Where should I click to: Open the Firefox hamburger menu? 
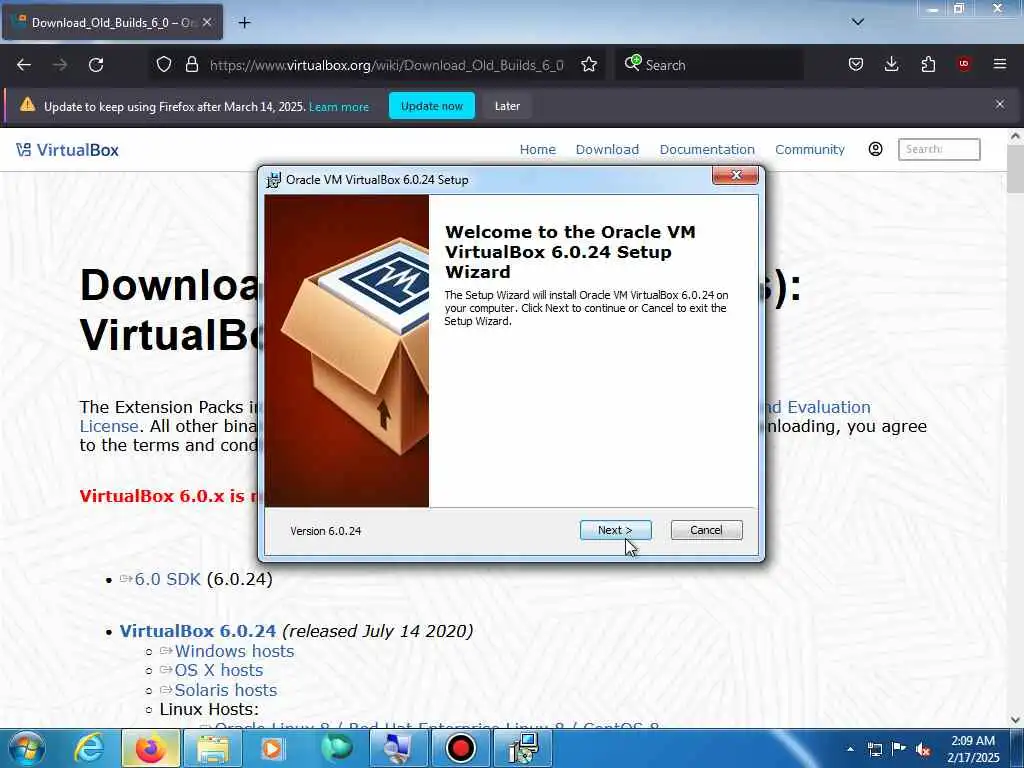pos(1000,64)
